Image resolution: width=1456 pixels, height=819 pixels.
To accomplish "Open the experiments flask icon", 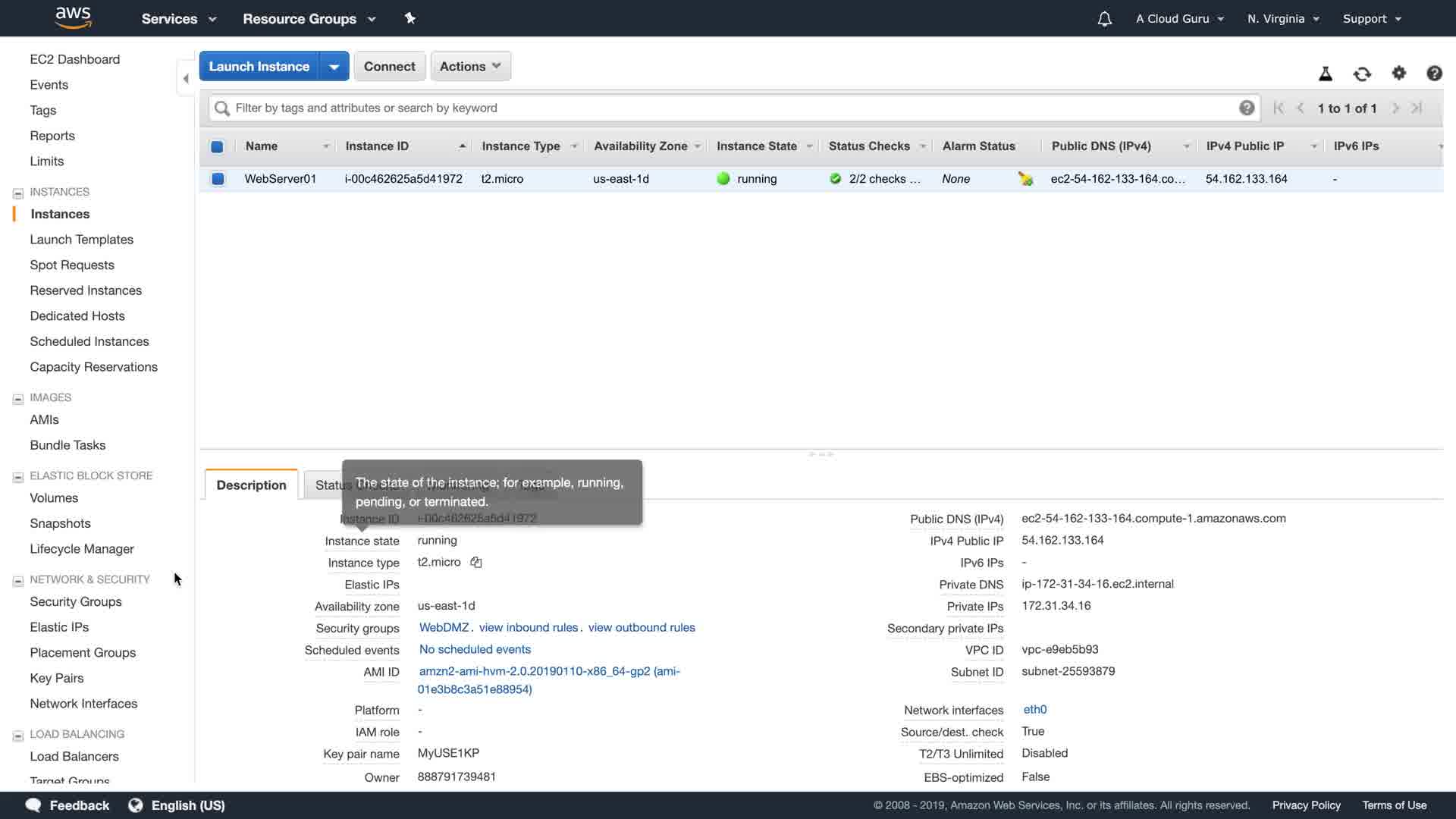I will 1325,74.
